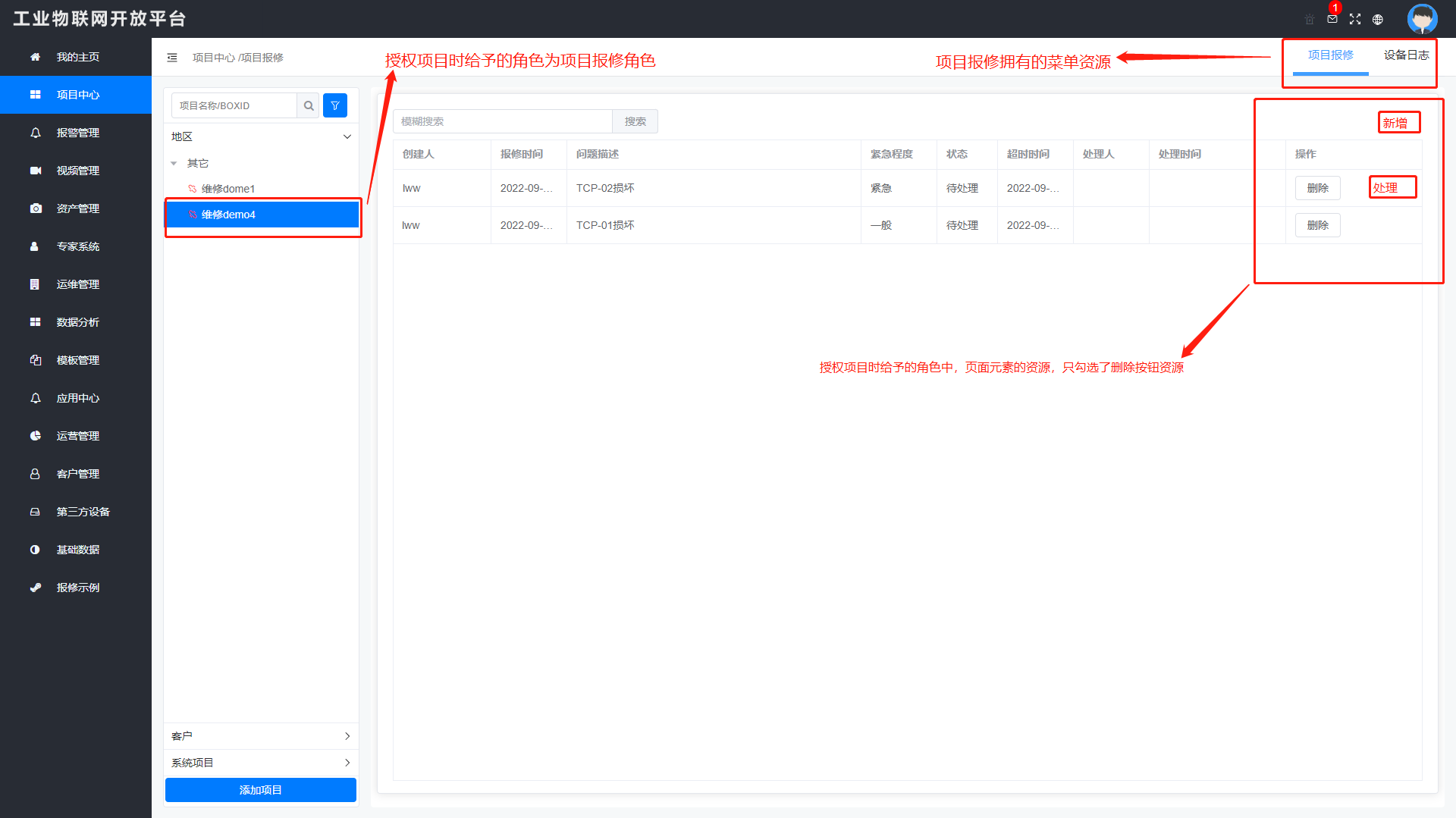Click the 项目报修 breadcrumb text
Image resolution: width=1456 pixels, height=818 pixels.
point(262,58)
